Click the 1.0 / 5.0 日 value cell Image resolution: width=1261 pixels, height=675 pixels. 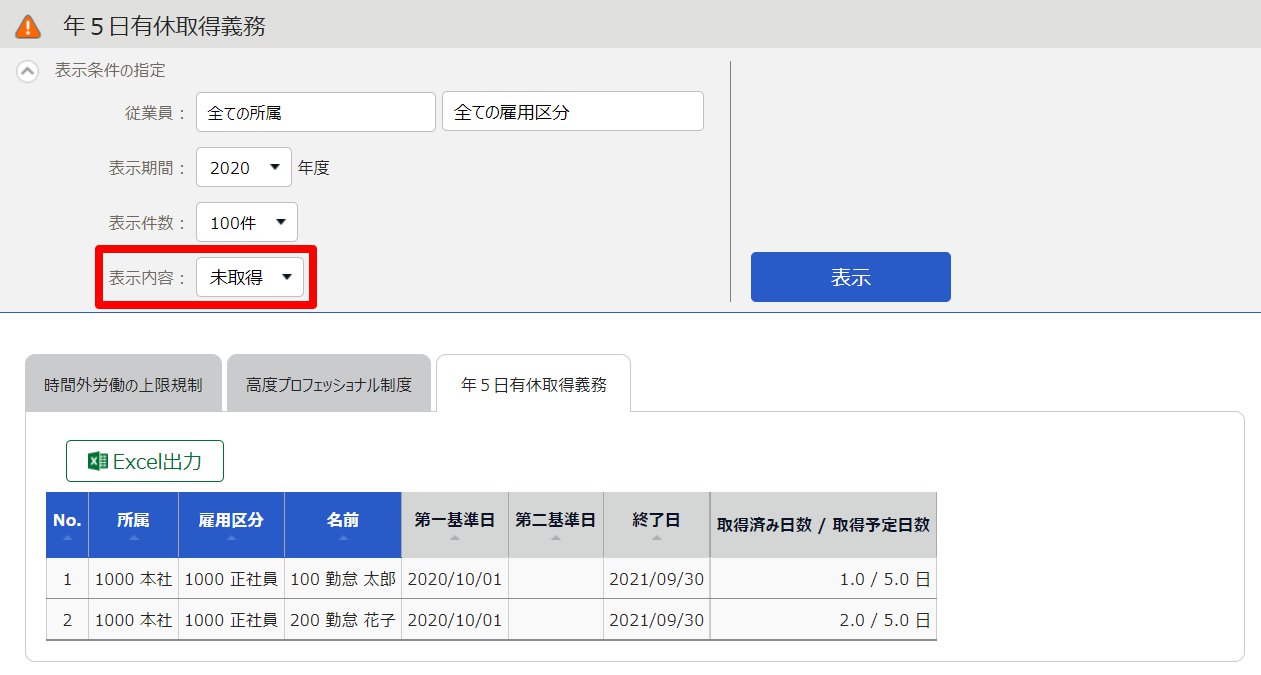coord(823,579)
